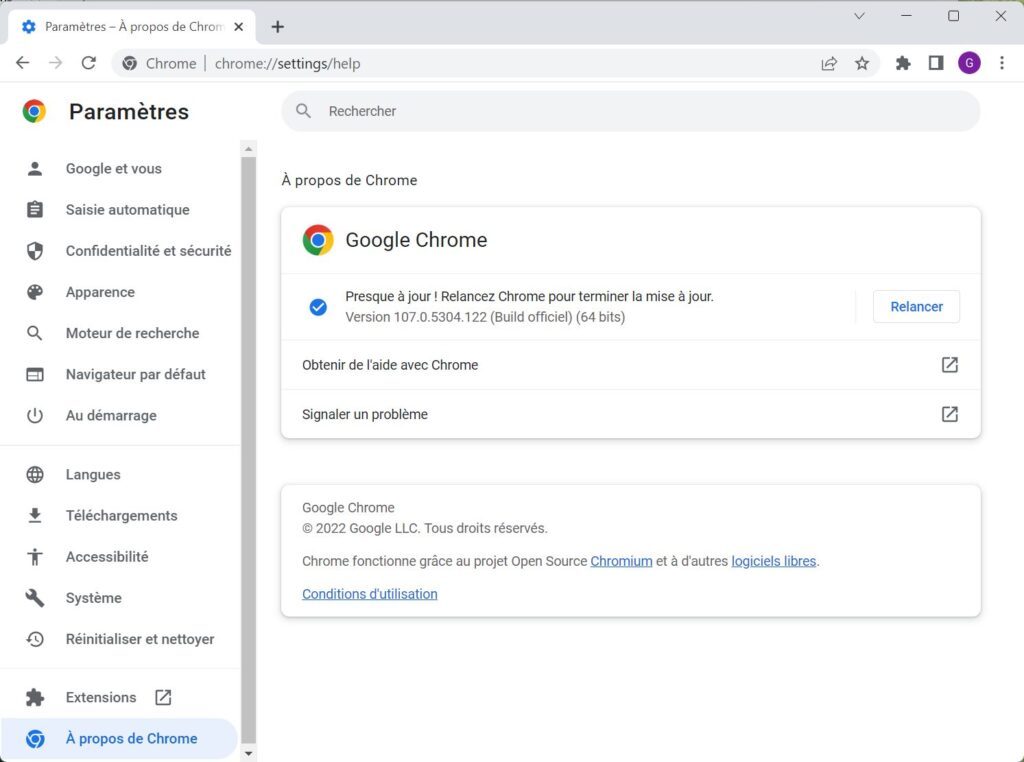Click the Version 107.0.5304.122 text
1024x762 pixels.
pyautogui.click(x=485, y=317)
